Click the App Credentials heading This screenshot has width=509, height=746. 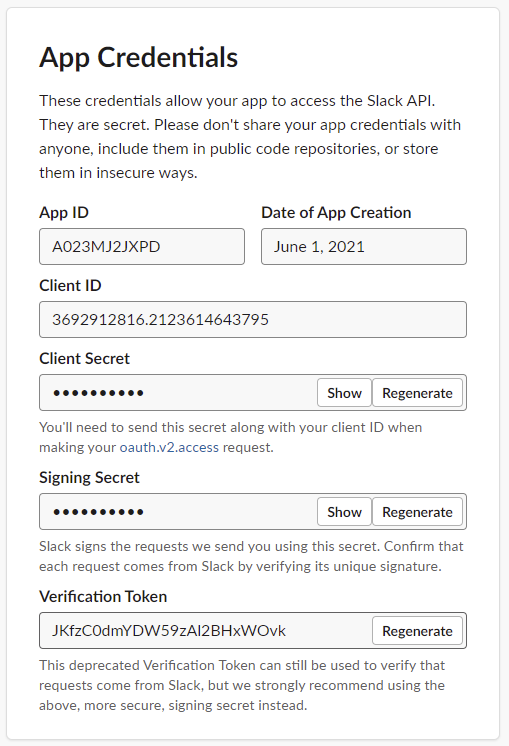[138, 58]
